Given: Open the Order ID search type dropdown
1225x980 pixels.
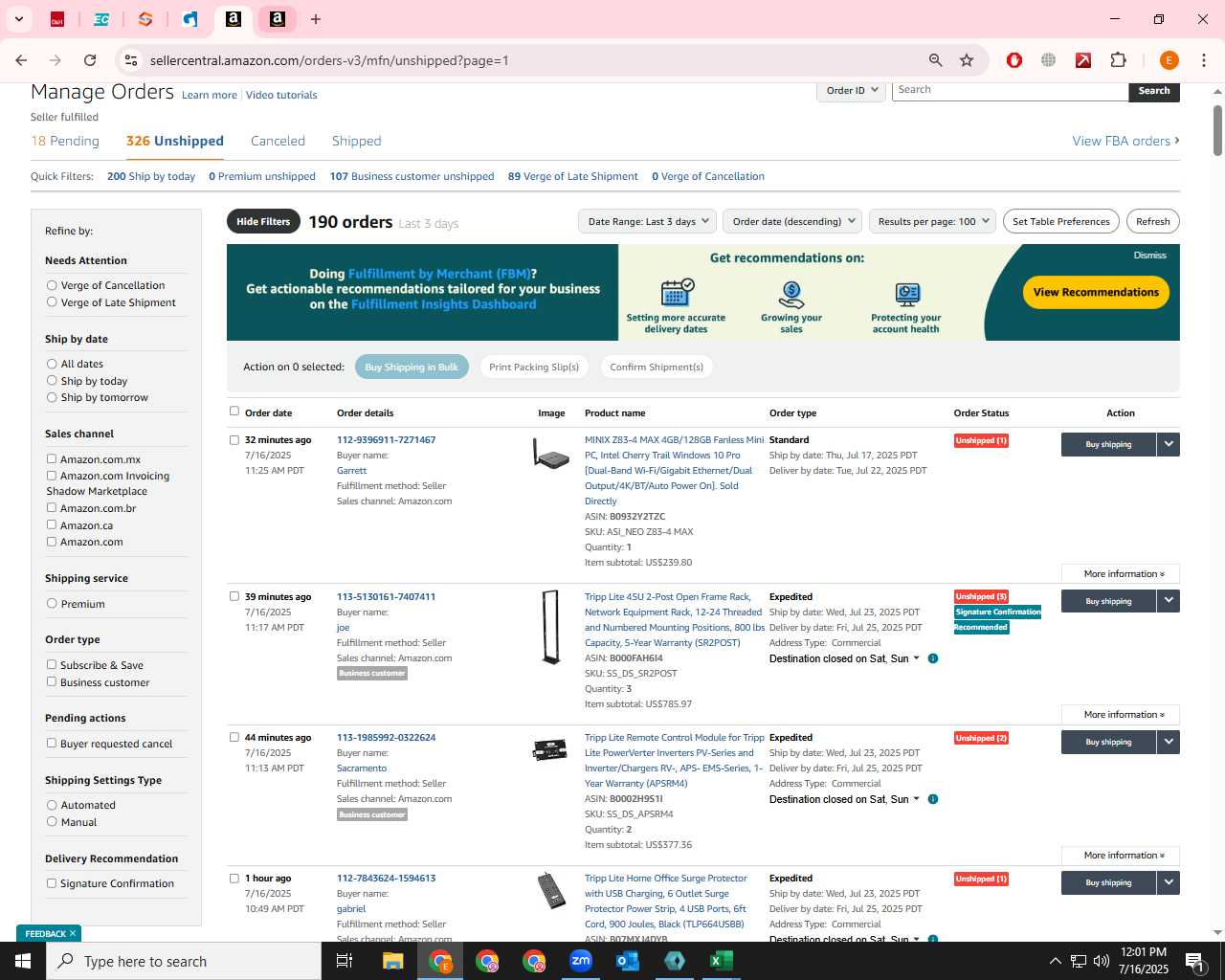Looking at the screenshot, I should [851, 90].
